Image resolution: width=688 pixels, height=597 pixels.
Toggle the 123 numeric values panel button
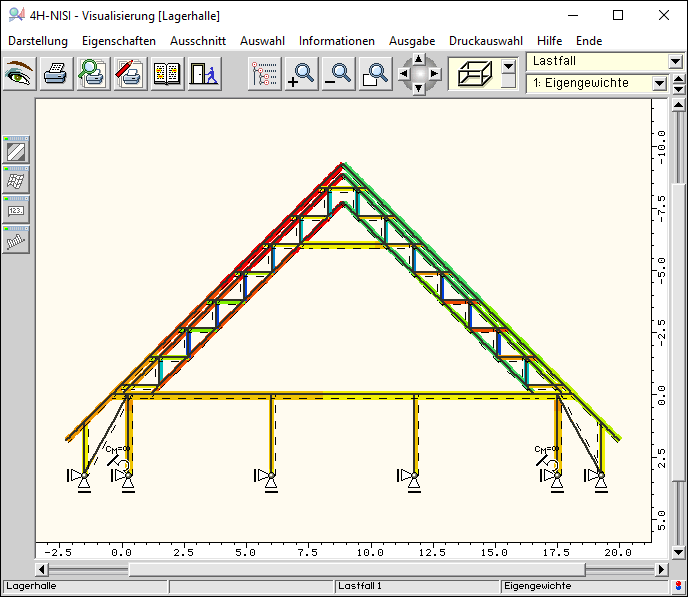pos(16,210)
